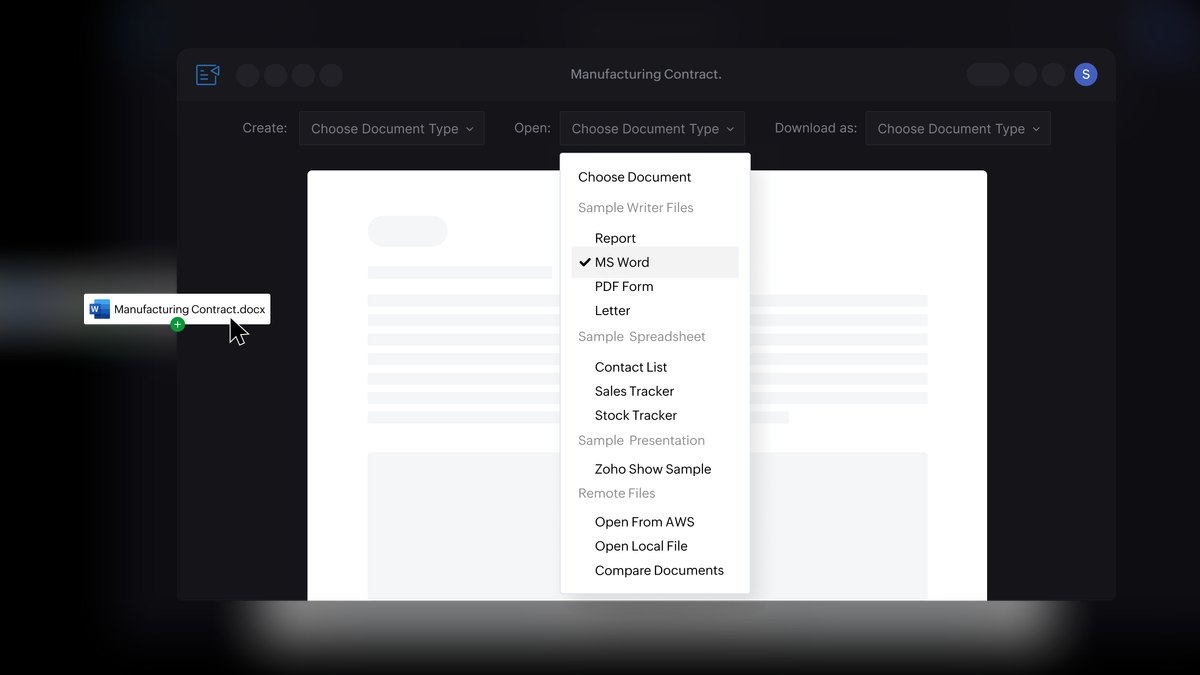Screen dimensions: 1200x675
Task: Open the Create document type dropdown
Action: [x=392, y=128]
